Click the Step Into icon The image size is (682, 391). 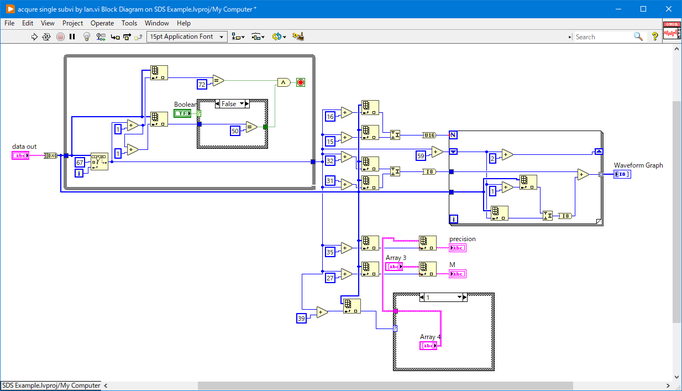click(115, 37)
